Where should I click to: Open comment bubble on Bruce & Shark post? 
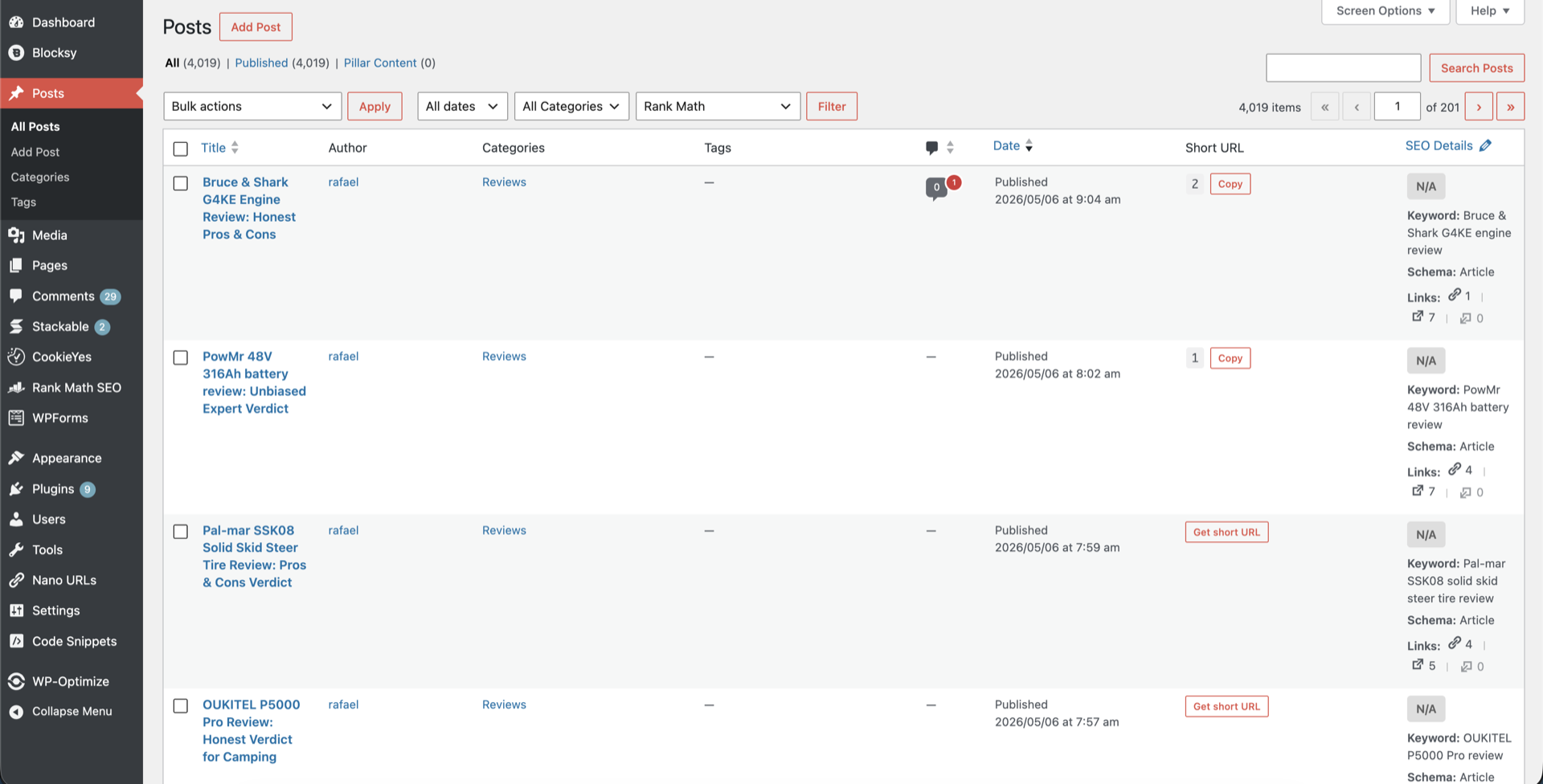[936, 188]
